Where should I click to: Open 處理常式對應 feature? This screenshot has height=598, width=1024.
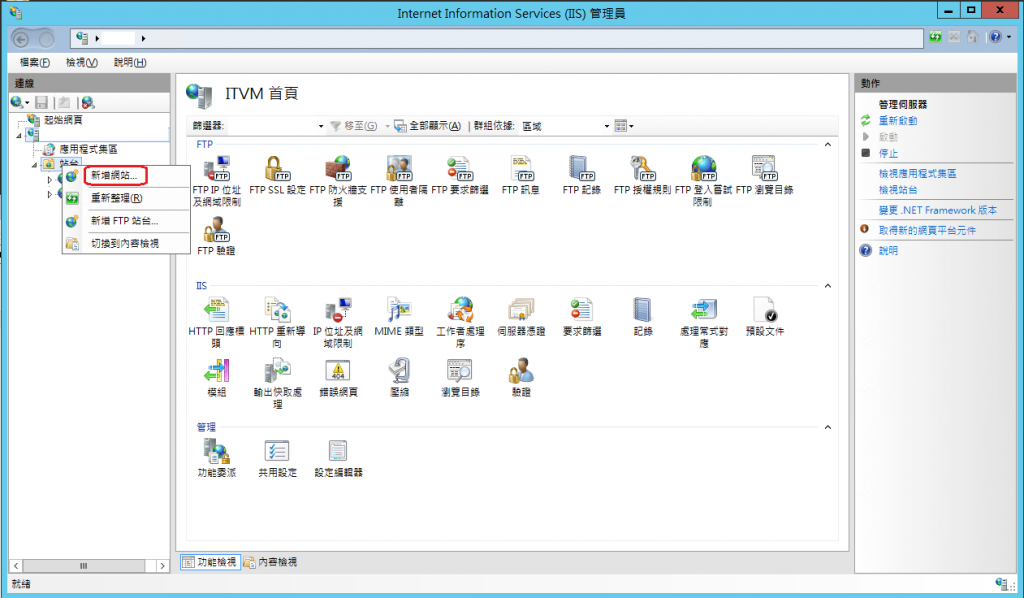click(703, 323)
